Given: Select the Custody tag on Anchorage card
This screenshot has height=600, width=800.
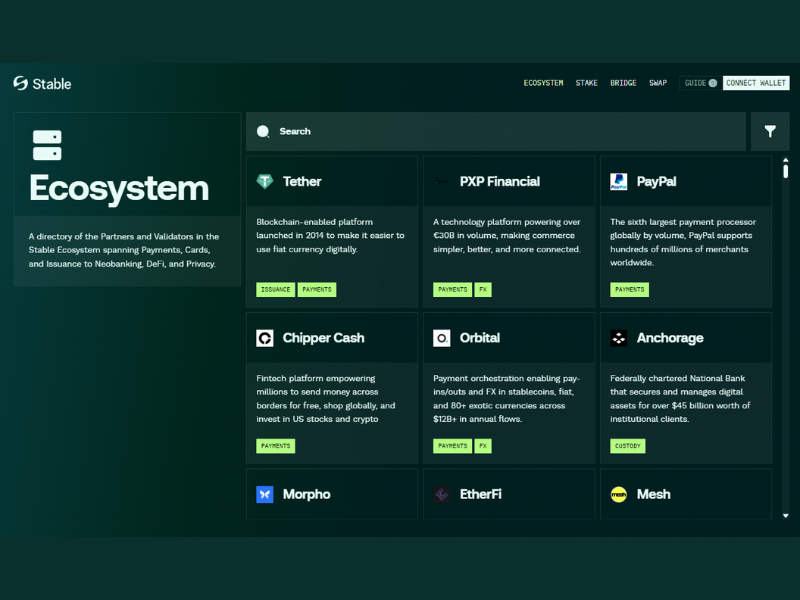Looking at the screenshot, I should pos(628,446).
